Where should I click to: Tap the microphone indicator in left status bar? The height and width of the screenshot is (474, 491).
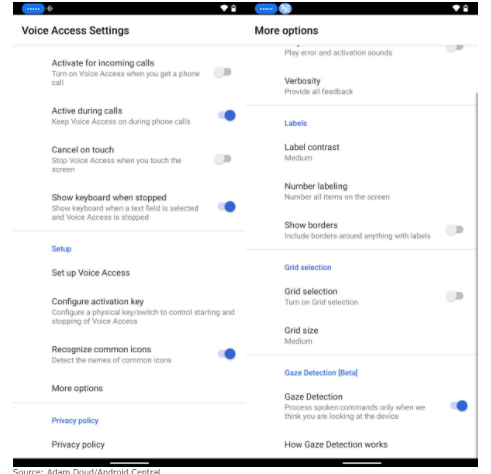[50, 9]
